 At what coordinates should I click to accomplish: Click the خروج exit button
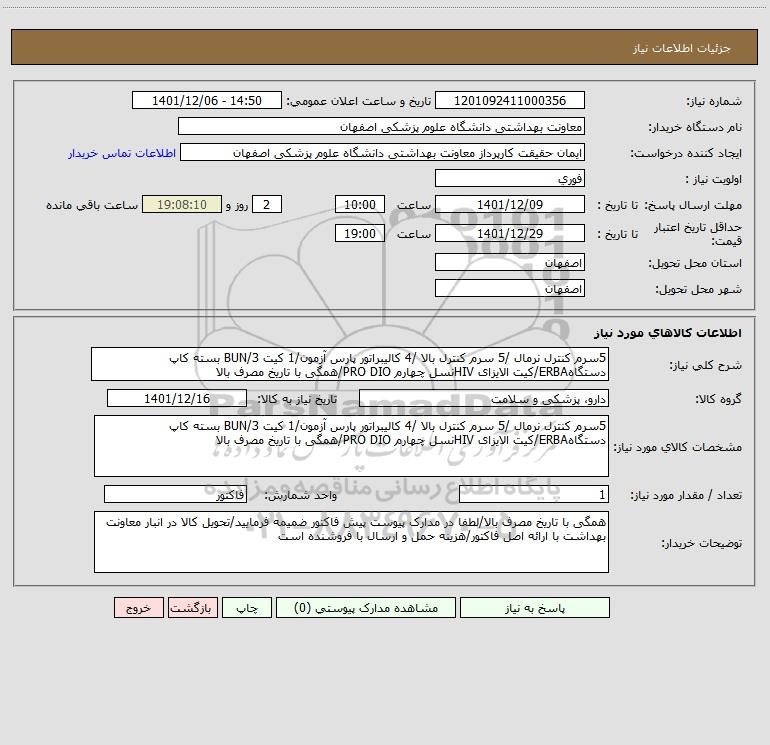tap(138, 608)
